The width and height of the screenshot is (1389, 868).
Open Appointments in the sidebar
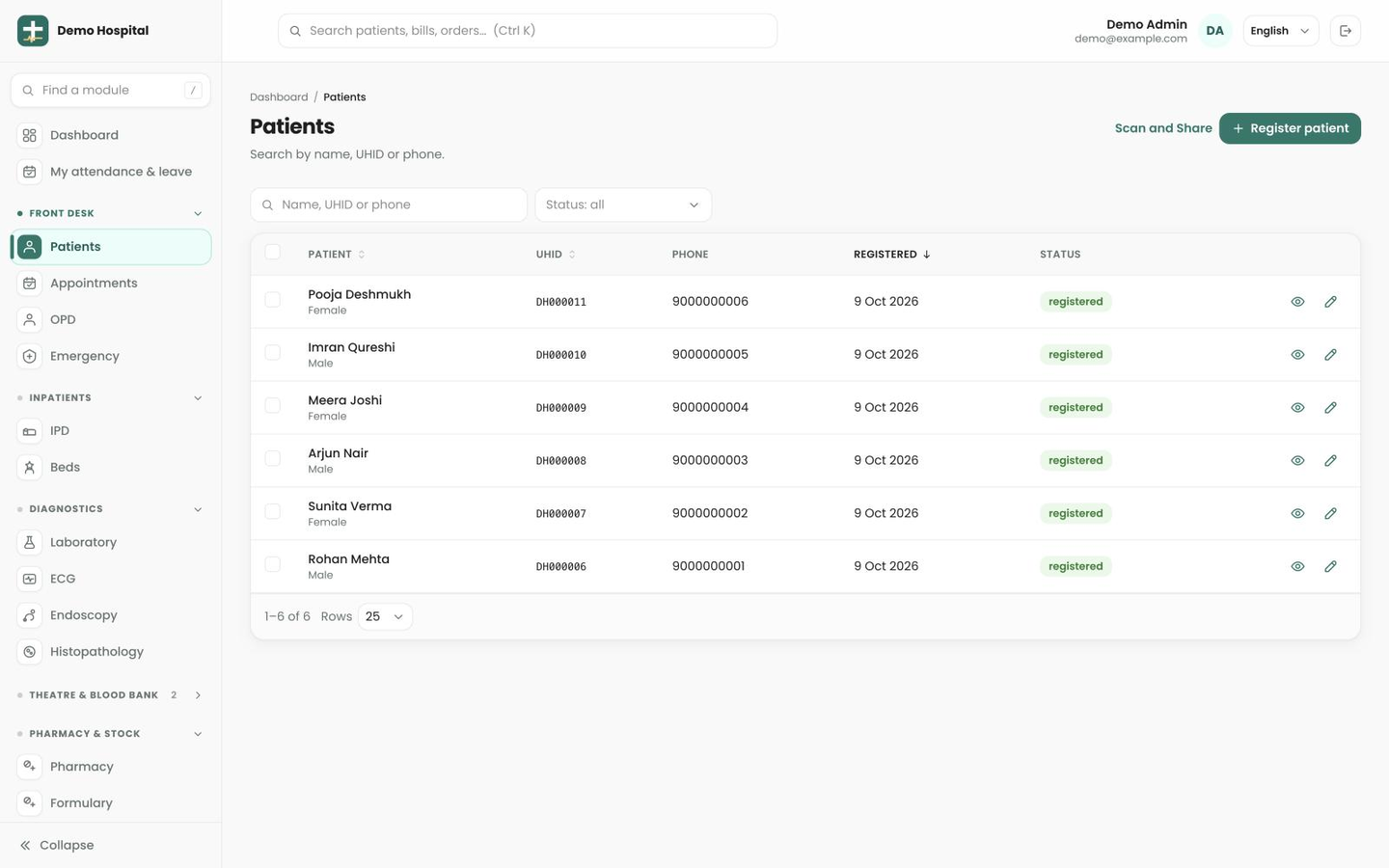coord(111,284)
